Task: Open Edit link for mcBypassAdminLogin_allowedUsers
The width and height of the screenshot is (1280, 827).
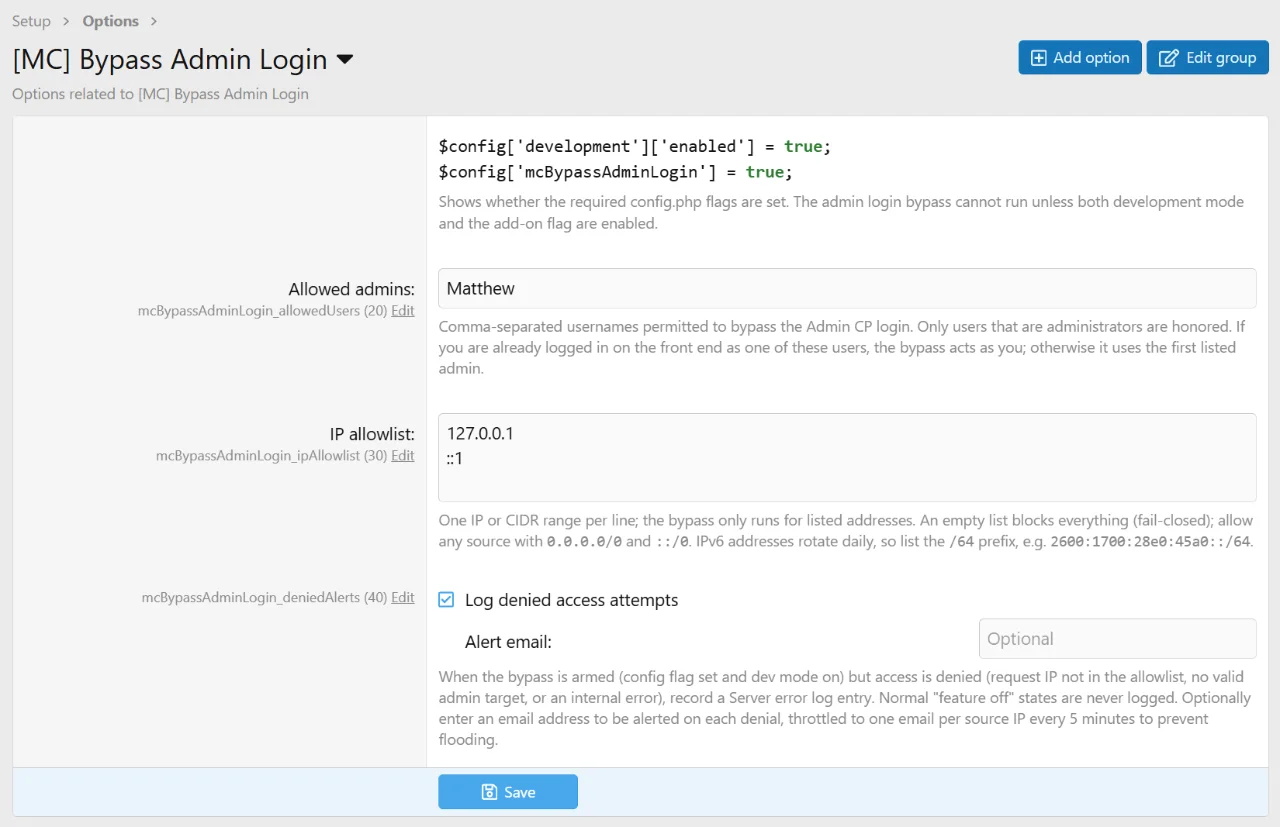Action: pos(403,311)
